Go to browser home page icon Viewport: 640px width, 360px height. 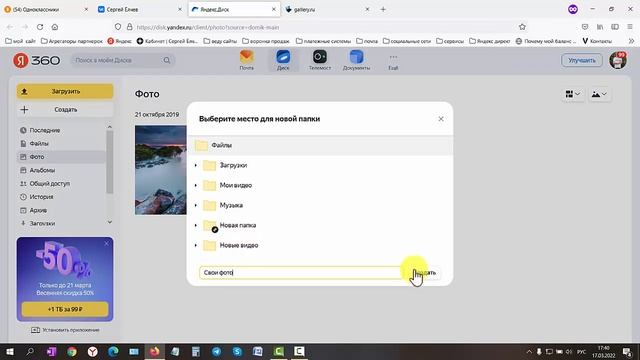(x=55, y=27)
